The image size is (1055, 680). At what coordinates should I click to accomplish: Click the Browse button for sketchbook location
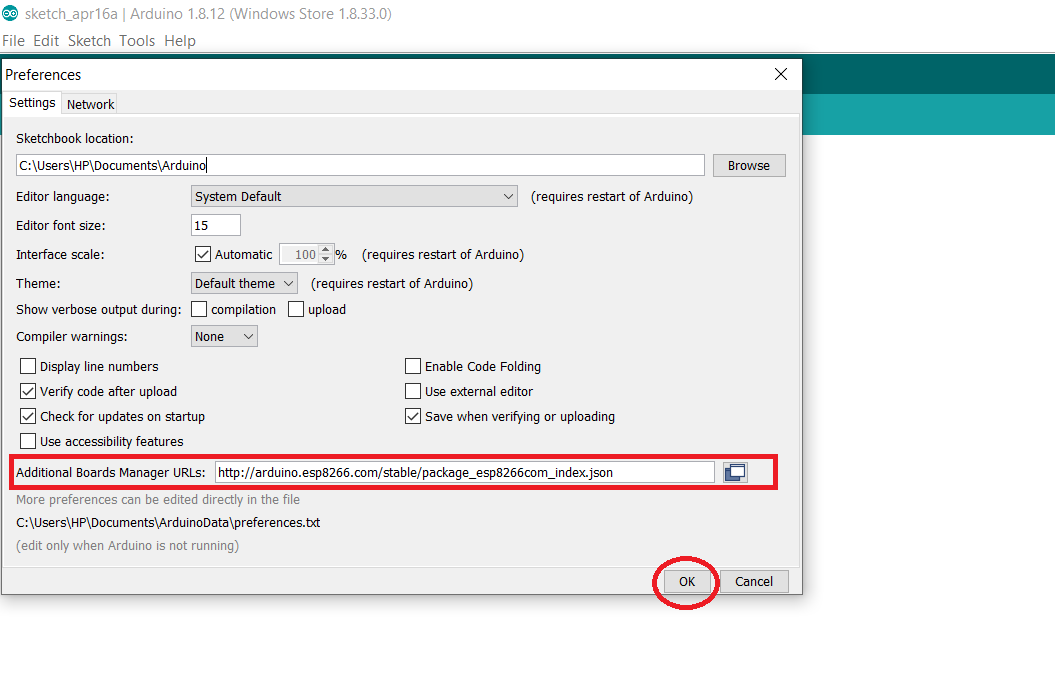tap(749, 165)
